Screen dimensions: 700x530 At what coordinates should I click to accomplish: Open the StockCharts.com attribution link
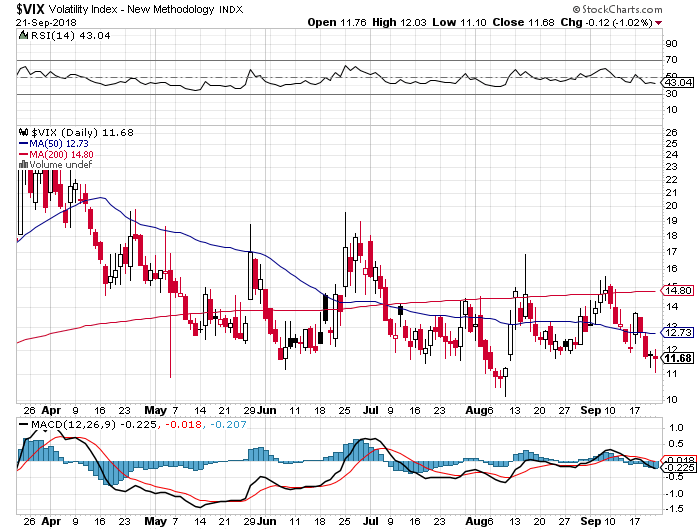click(x=617, y=9)
